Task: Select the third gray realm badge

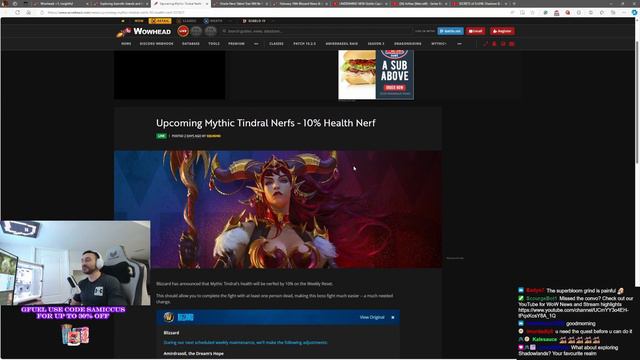Action: pyautogui.click(x=210, y=31)
